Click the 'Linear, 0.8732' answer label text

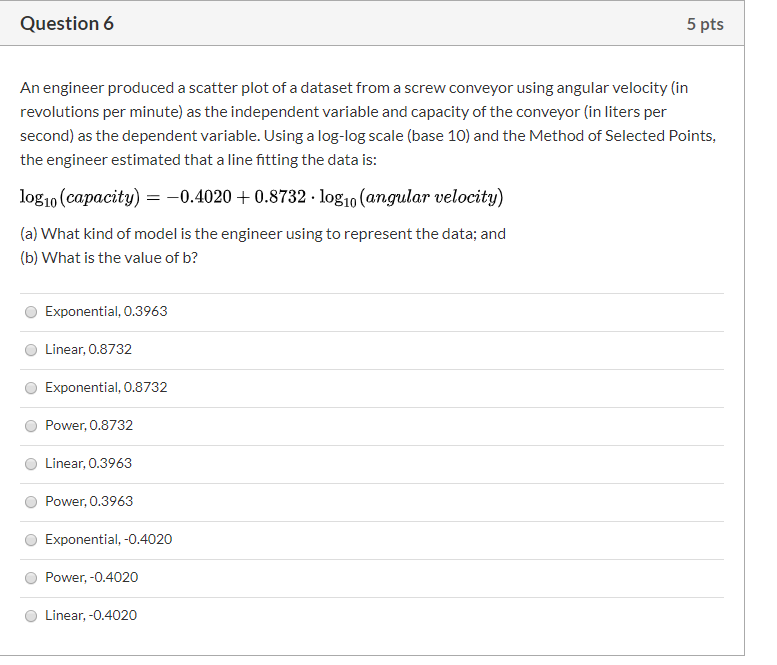point(88,349)
